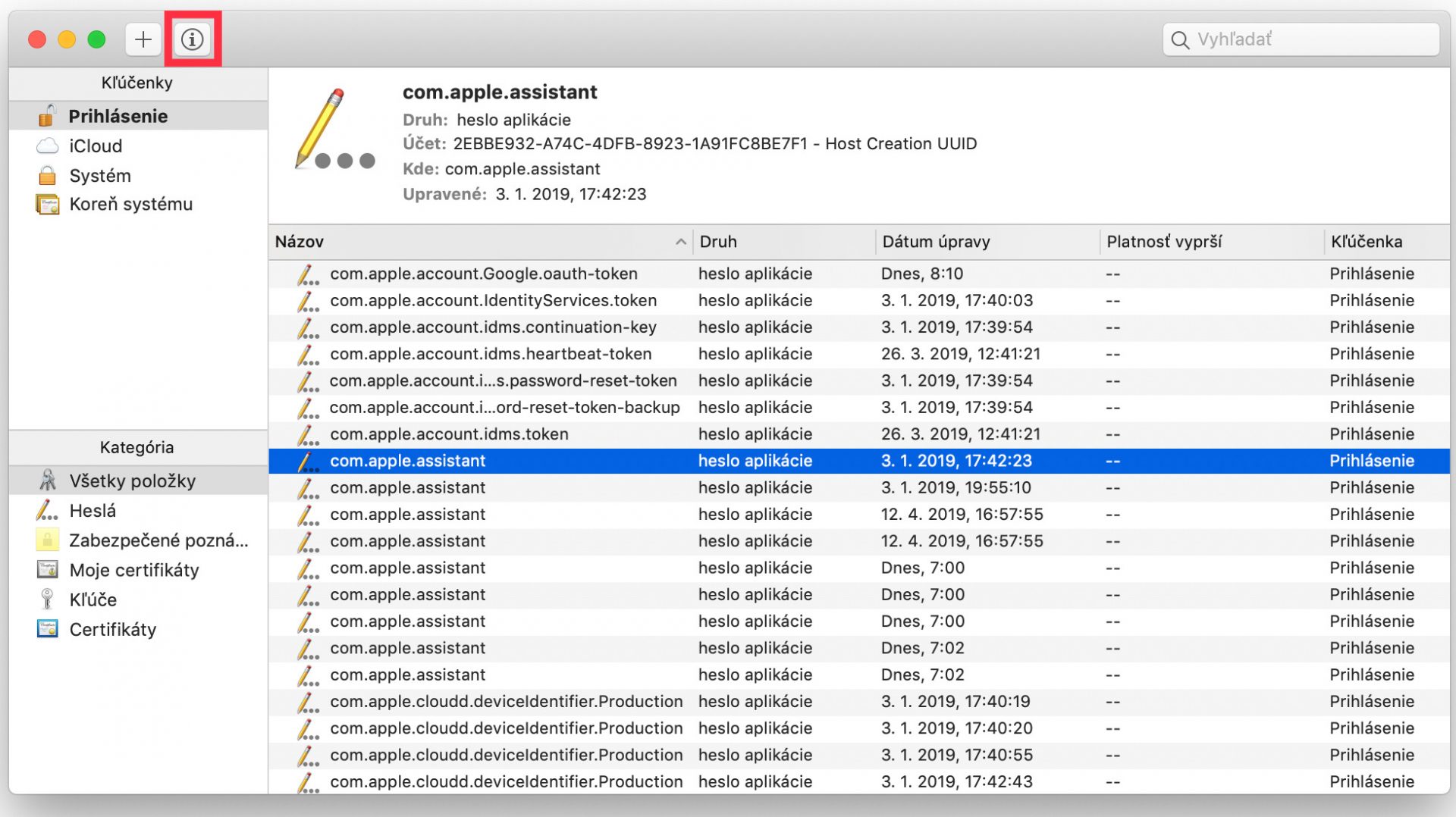
Task: Filter by Certifikáty category
Action: click(138, 629)
